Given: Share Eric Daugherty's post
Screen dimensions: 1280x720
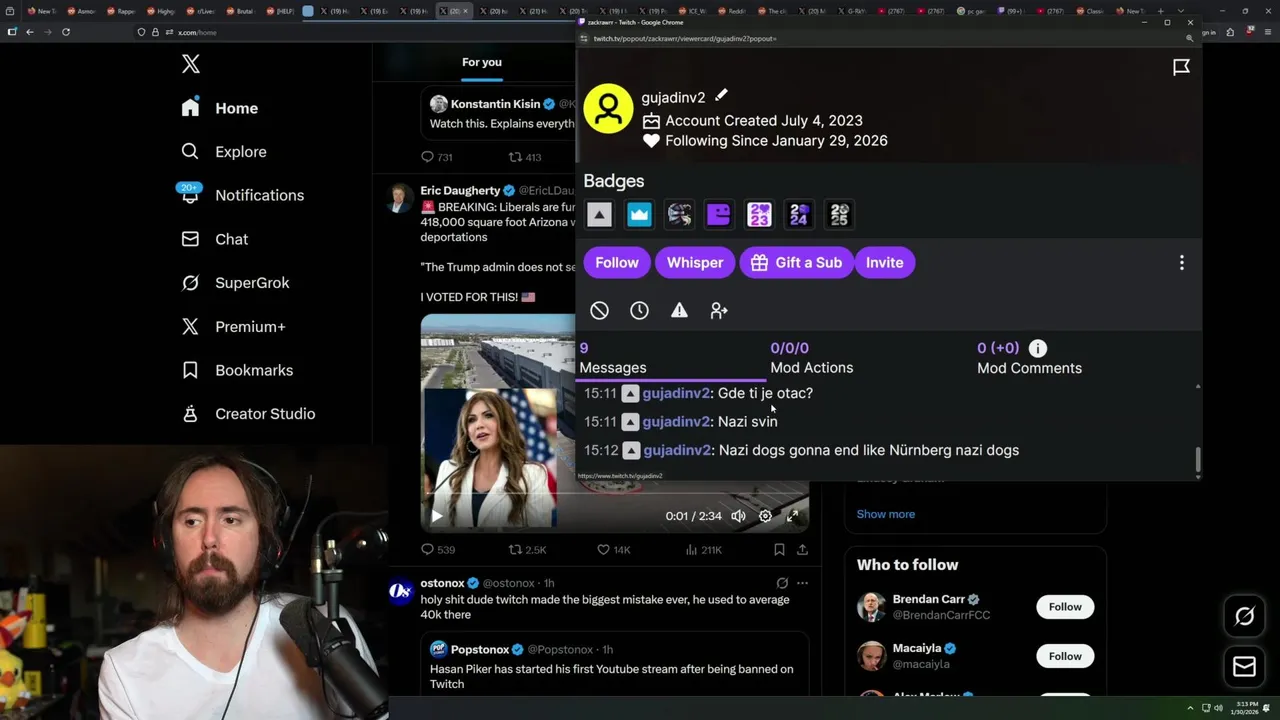Looking at the screenshot, I should 802,550.
